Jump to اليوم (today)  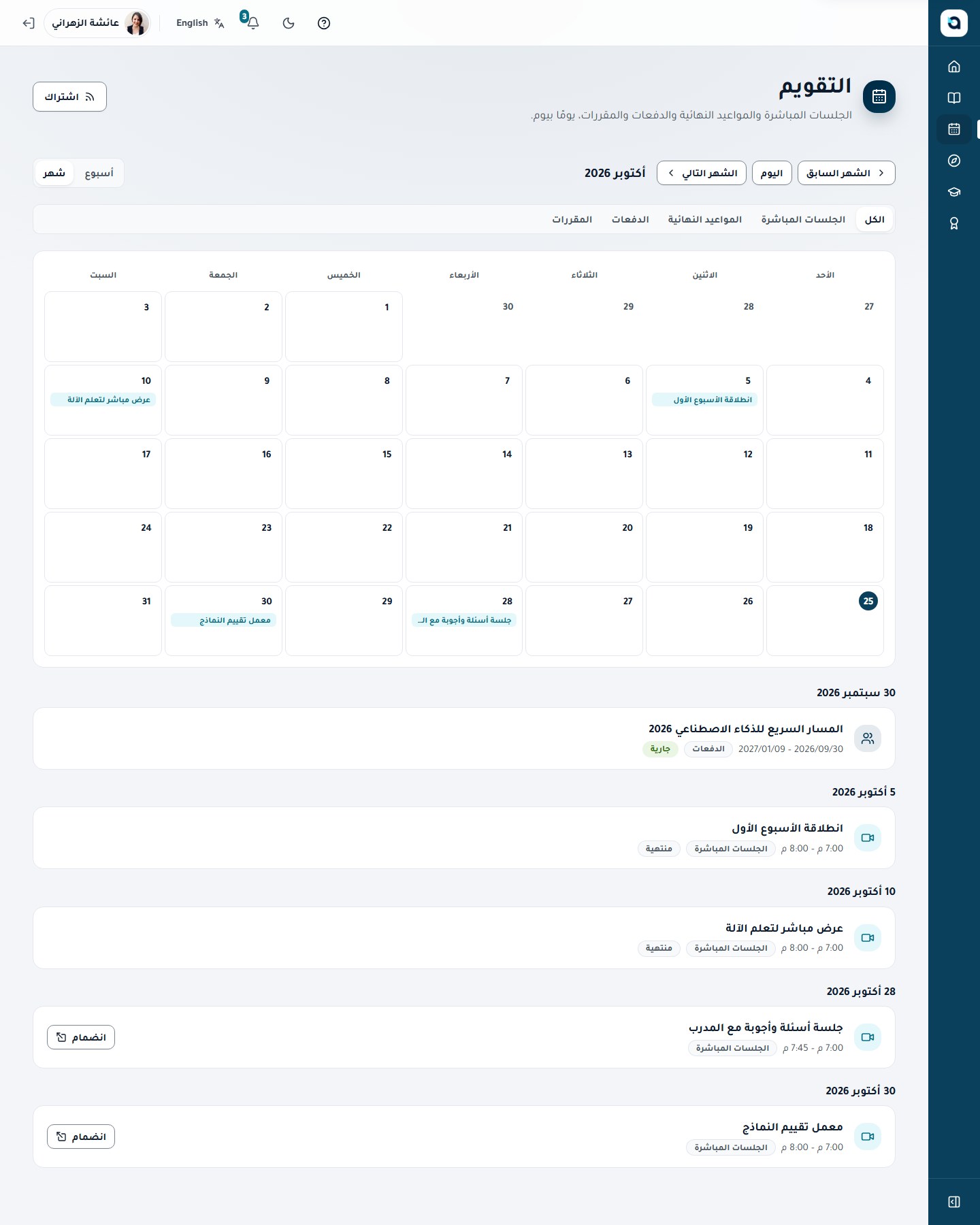(x=772, y=173)
